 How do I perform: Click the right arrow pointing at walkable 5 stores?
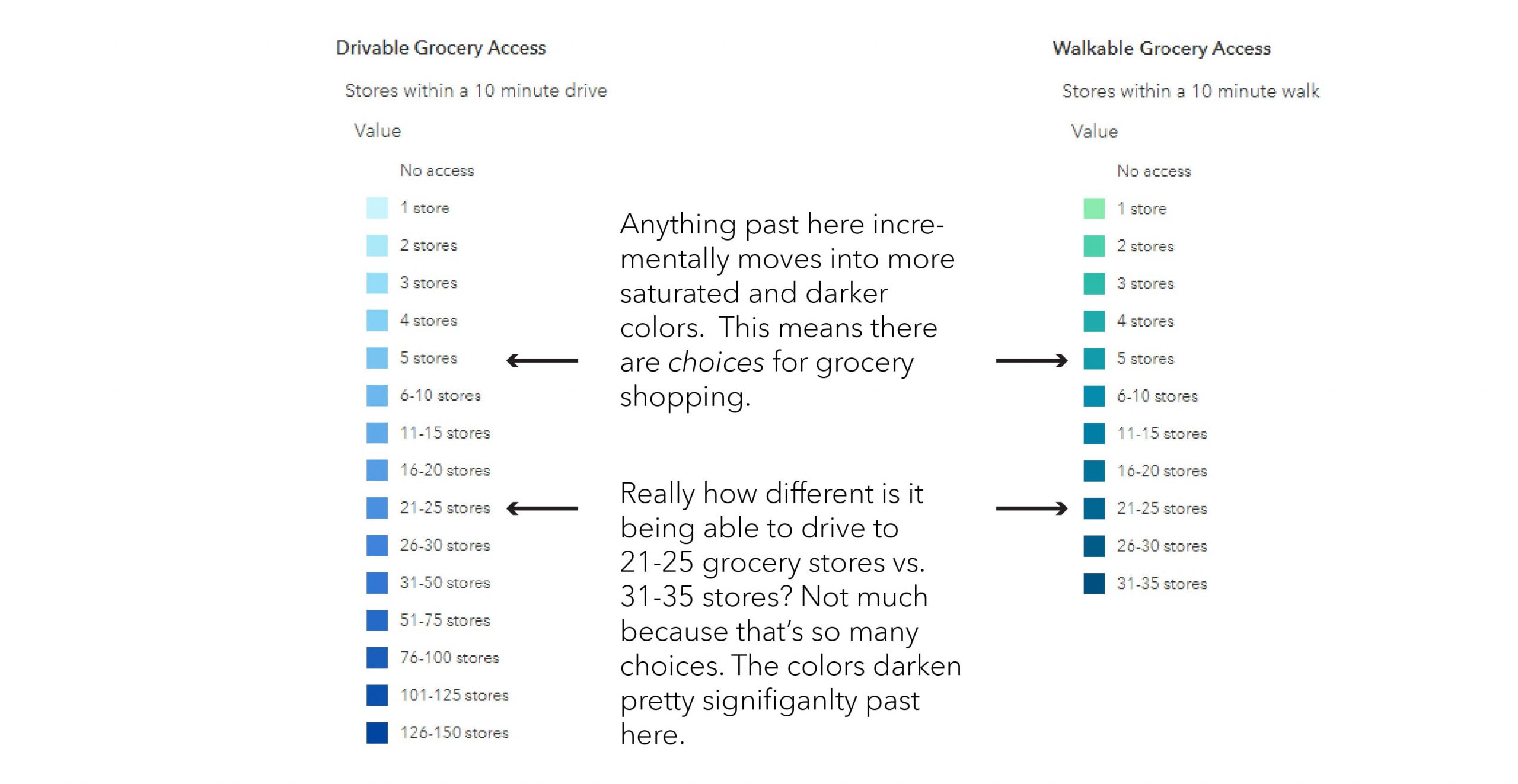pos(1031,360)
